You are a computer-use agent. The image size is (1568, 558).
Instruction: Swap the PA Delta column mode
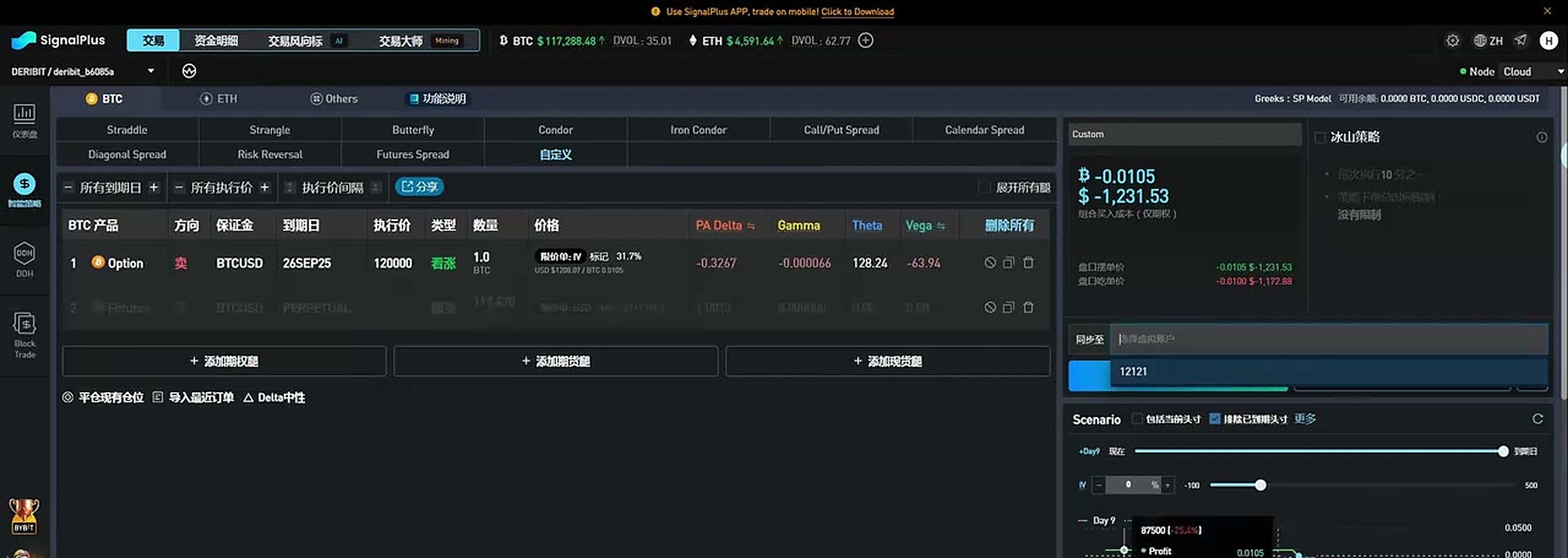tap(751, 226)
